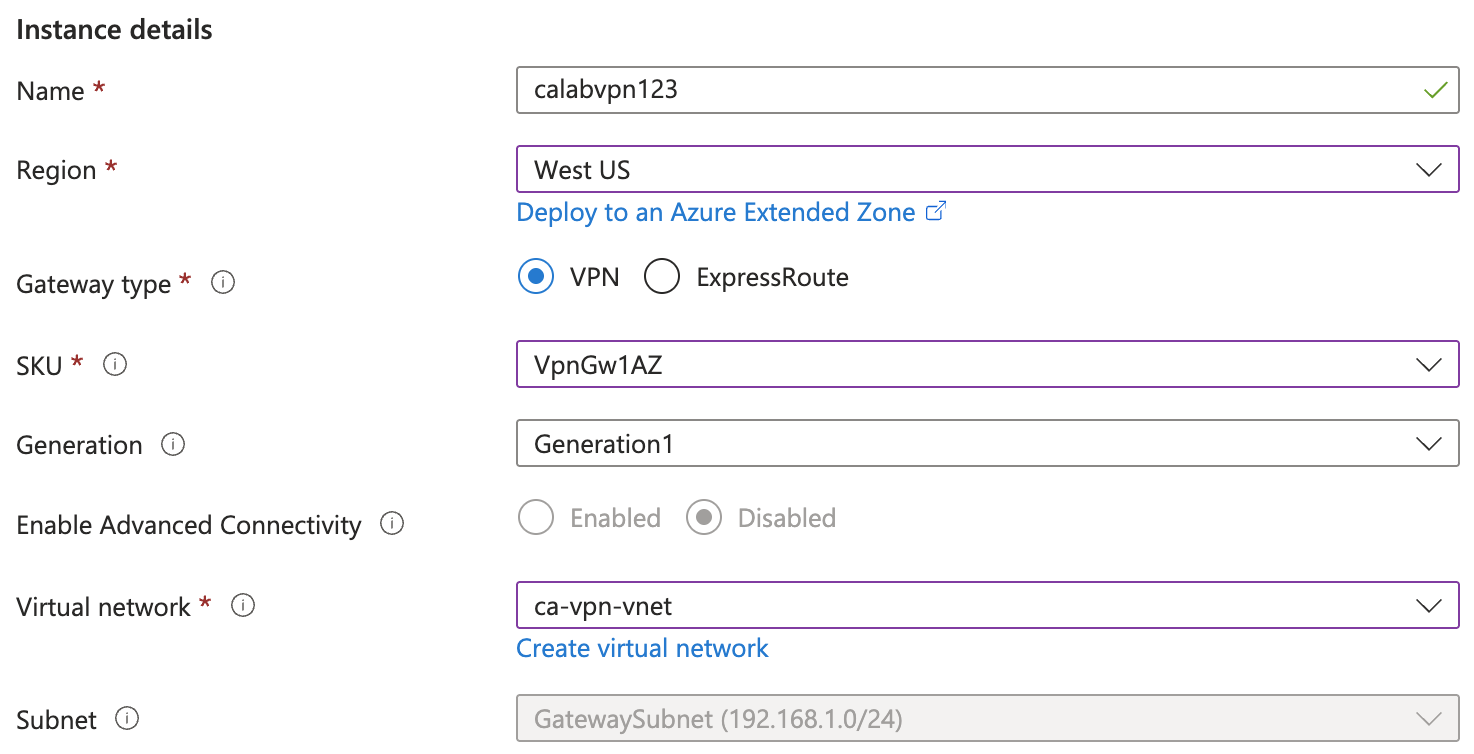The height and width of the screenshot is (754, 1474).
Task: Choose Disabled for Advanced Connectivity
Action: pos(704,518)
